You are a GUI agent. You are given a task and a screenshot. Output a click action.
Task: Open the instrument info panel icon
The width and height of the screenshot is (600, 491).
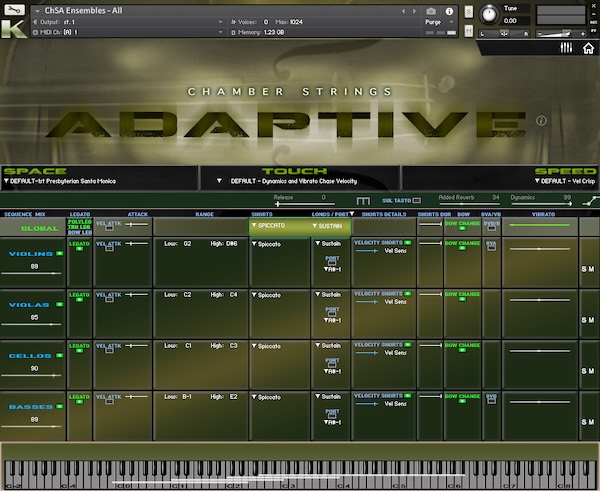pyautogui.click(x=449, y=11)
